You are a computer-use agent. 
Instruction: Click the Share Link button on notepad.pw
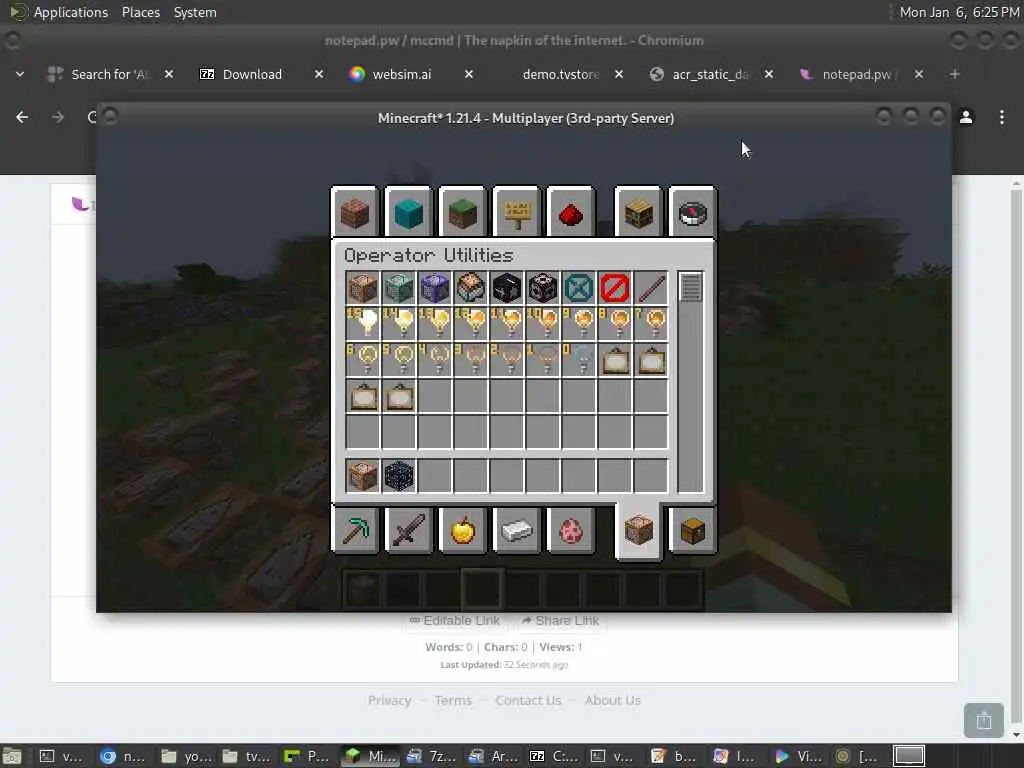[561, 620]
